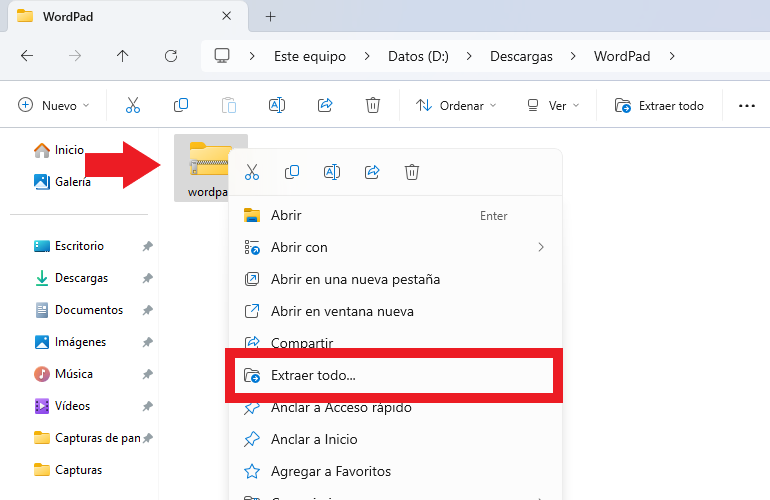Image resolution: width=770 pixels, height=500 pixels.
Task: Open Vídeos in the sidebar
Action: (x=62, y=406)
